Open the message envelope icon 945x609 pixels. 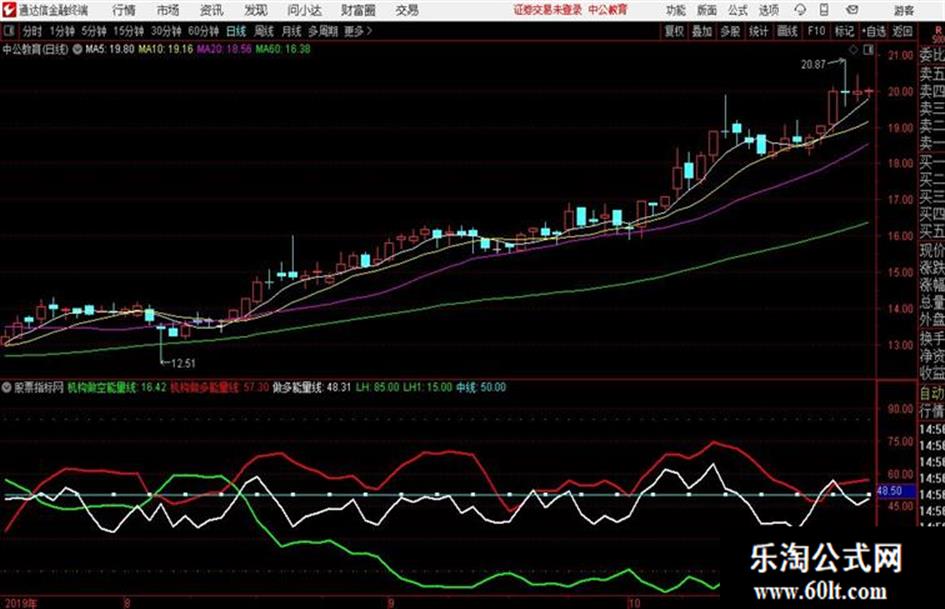coord(852,10)
